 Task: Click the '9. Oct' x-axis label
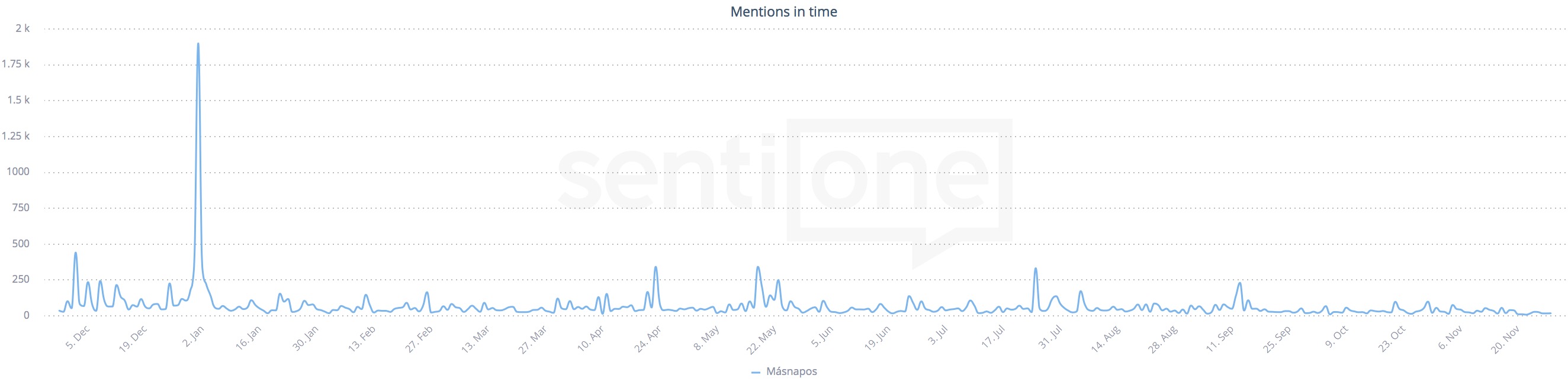(x=1336, y=338)
